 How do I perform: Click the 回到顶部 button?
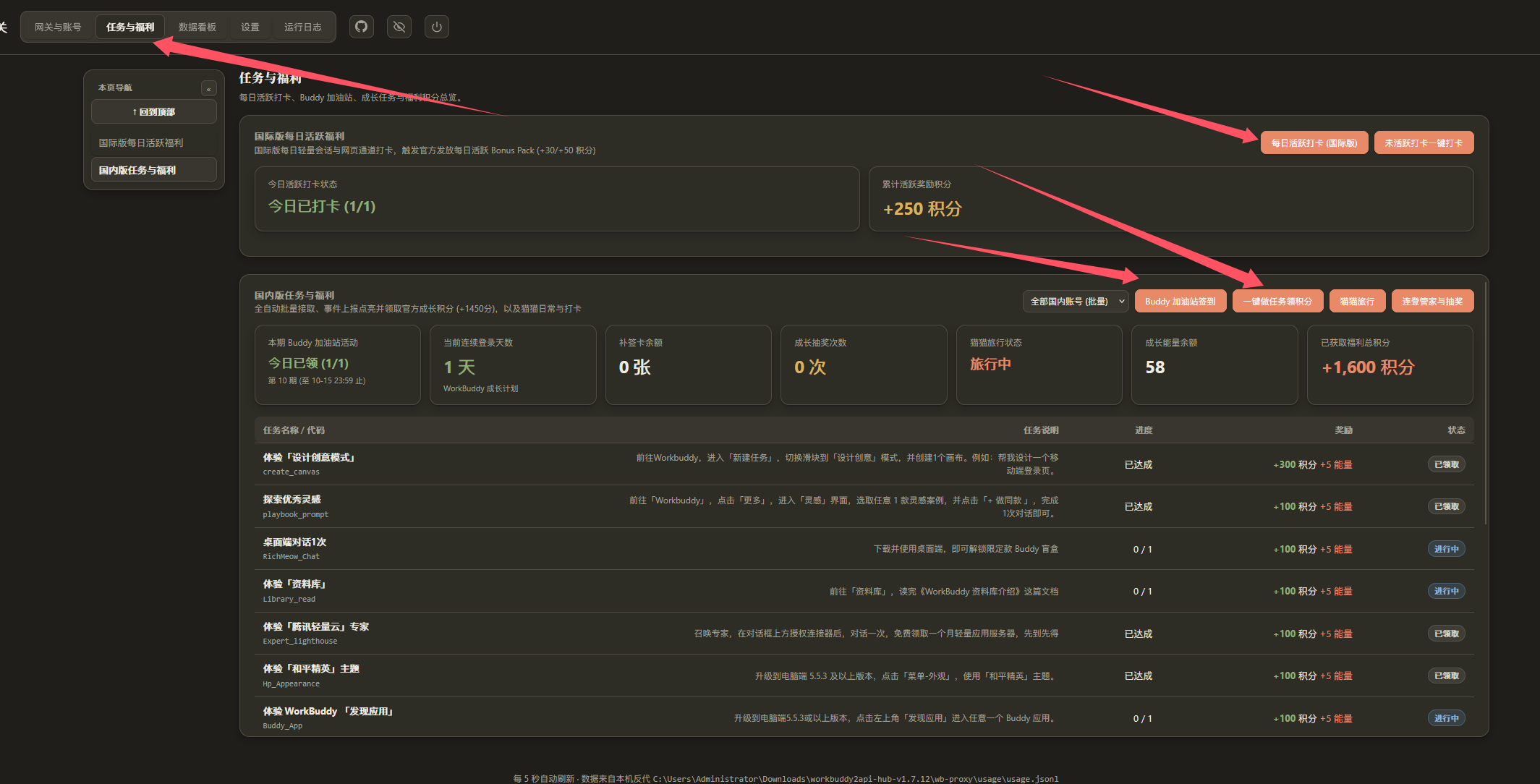tap(154, 112)
